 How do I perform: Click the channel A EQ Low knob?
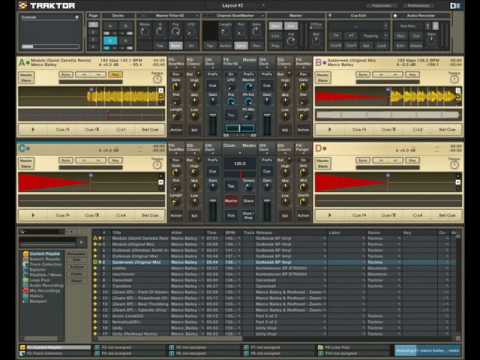pos(194,116)
